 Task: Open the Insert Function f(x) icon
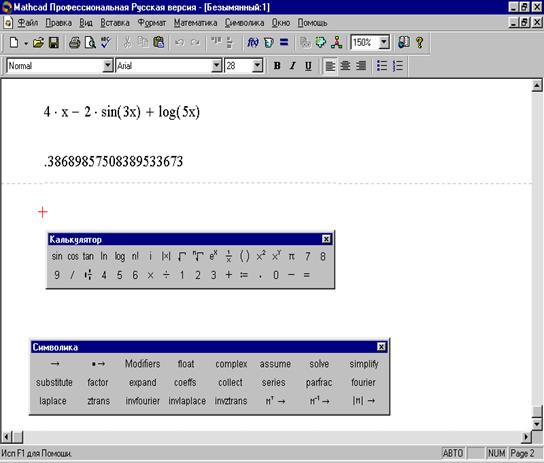pyautogui.click(x=253, y=43)
